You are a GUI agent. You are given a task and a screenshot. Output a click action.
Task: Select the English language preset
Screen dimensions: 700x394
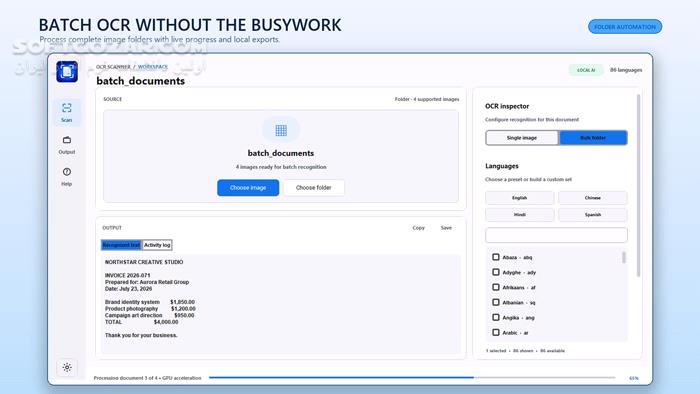(520, 198)
